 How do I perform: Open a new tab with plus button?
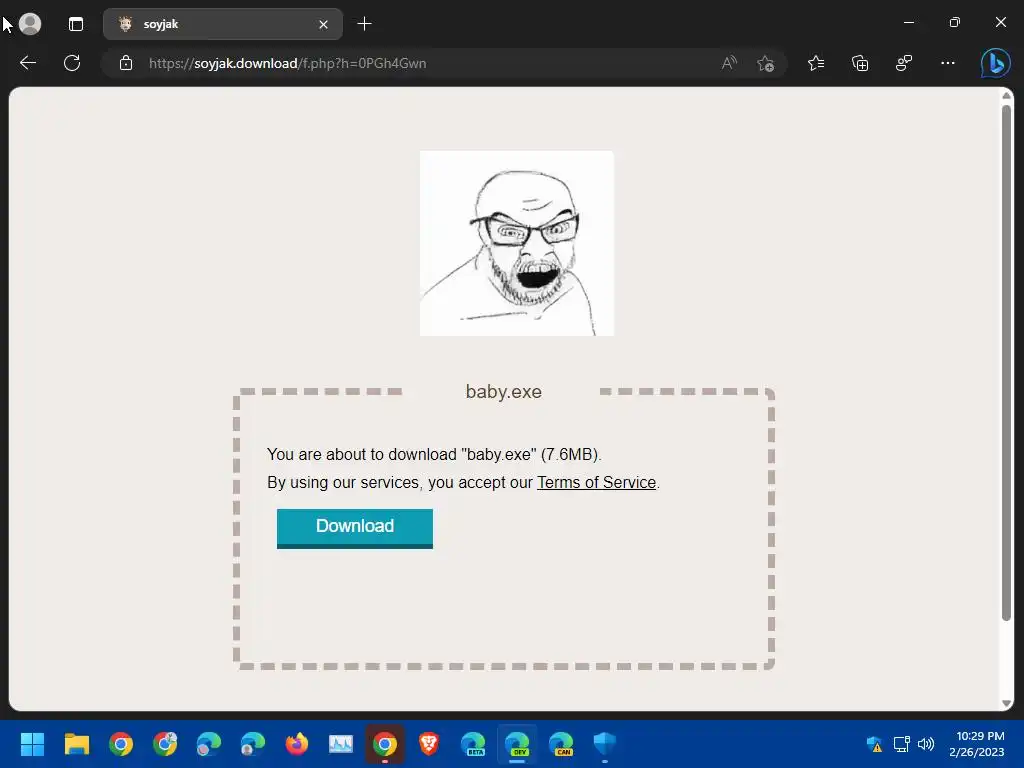[364, 24]
